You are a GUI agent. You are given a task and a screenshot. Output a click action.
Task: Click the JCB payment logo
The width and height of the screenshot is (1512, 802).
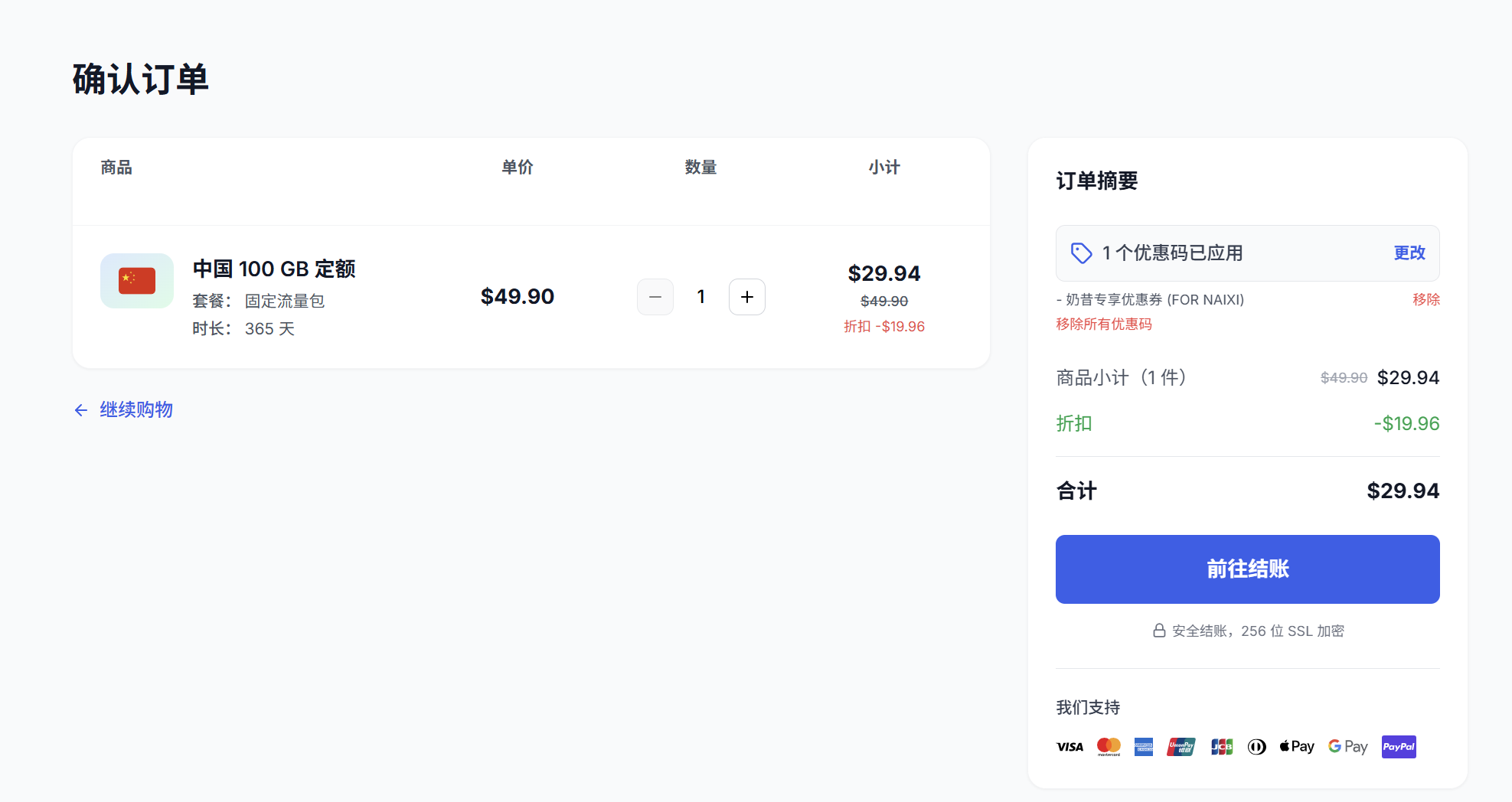point(1222,747)
